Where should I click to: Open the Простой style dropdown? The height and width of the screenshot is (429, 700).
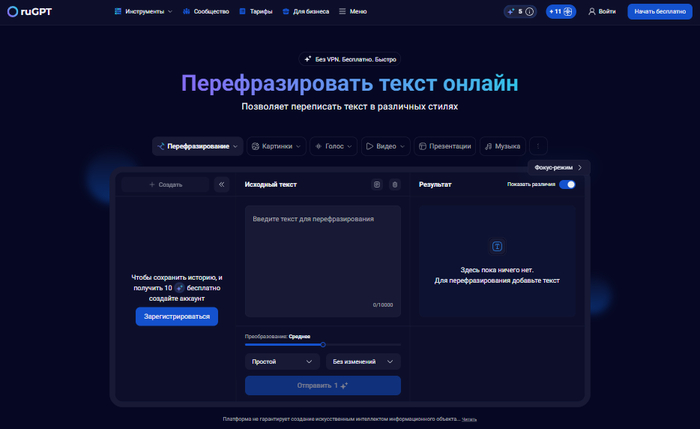(282, 361)
